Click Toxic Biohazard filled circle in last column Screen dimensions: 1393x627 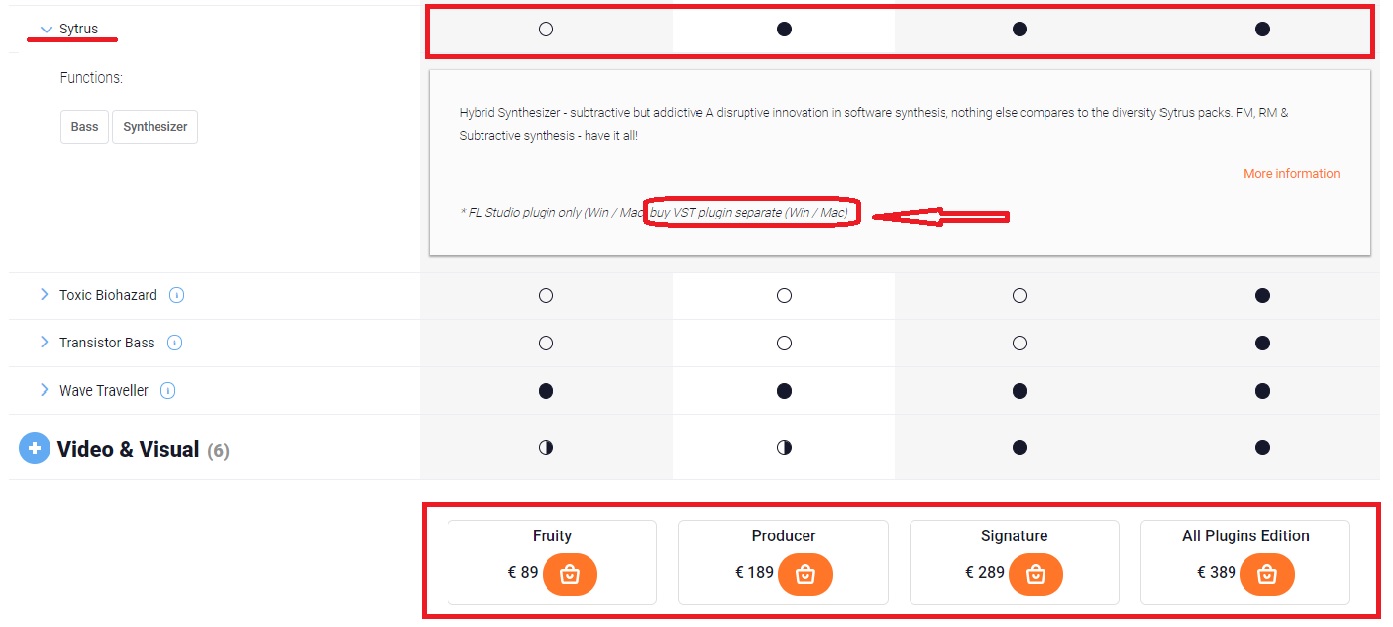1262,295
